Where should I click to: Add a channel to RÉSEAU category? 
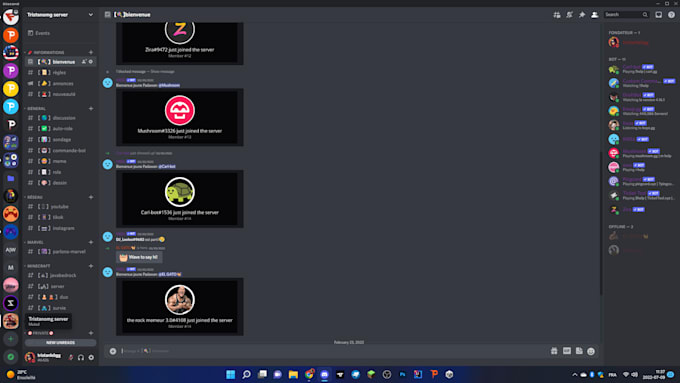click(91, 197)
